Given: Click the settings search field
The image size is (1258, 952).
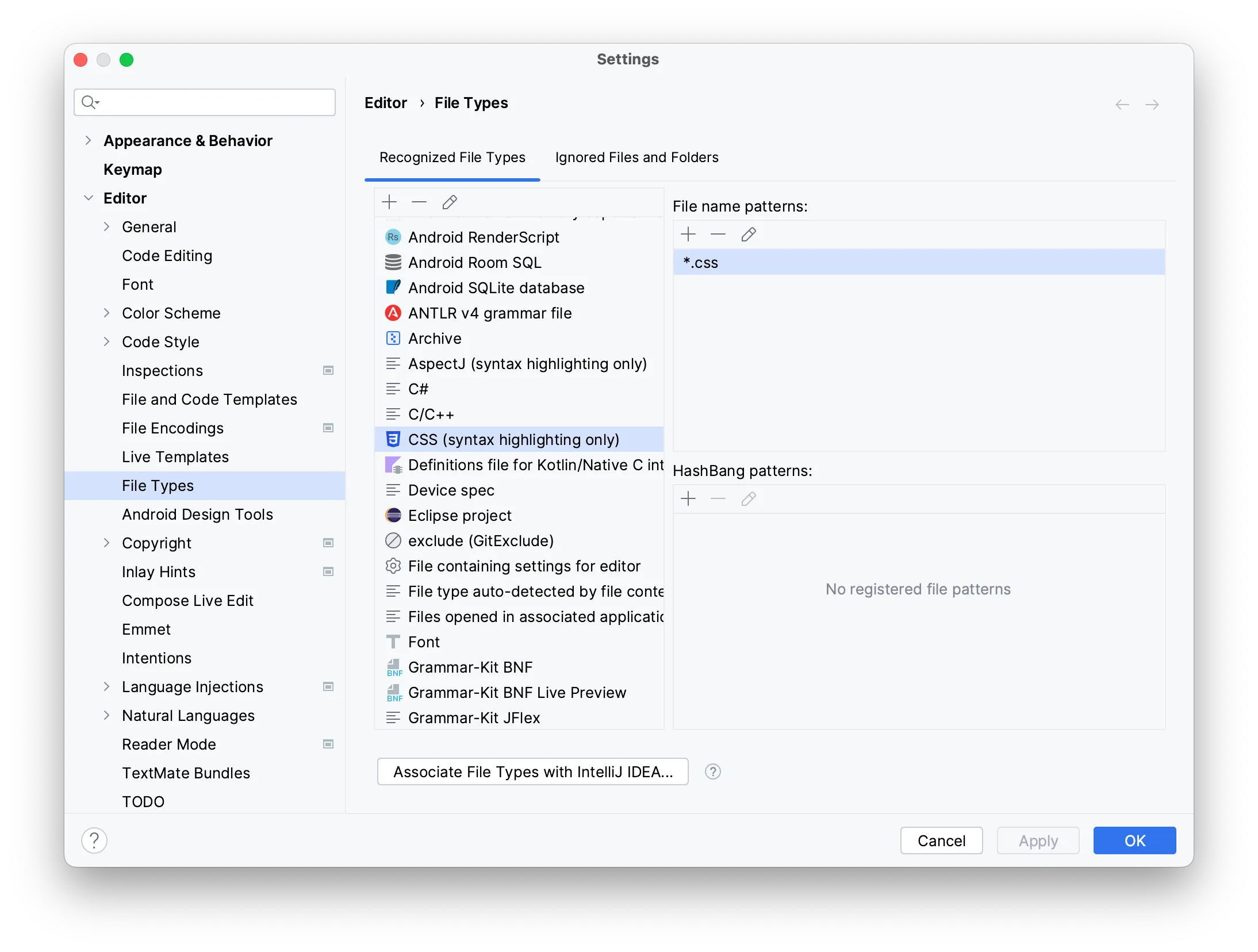Looking at the screenshot, I should (213, 102).
